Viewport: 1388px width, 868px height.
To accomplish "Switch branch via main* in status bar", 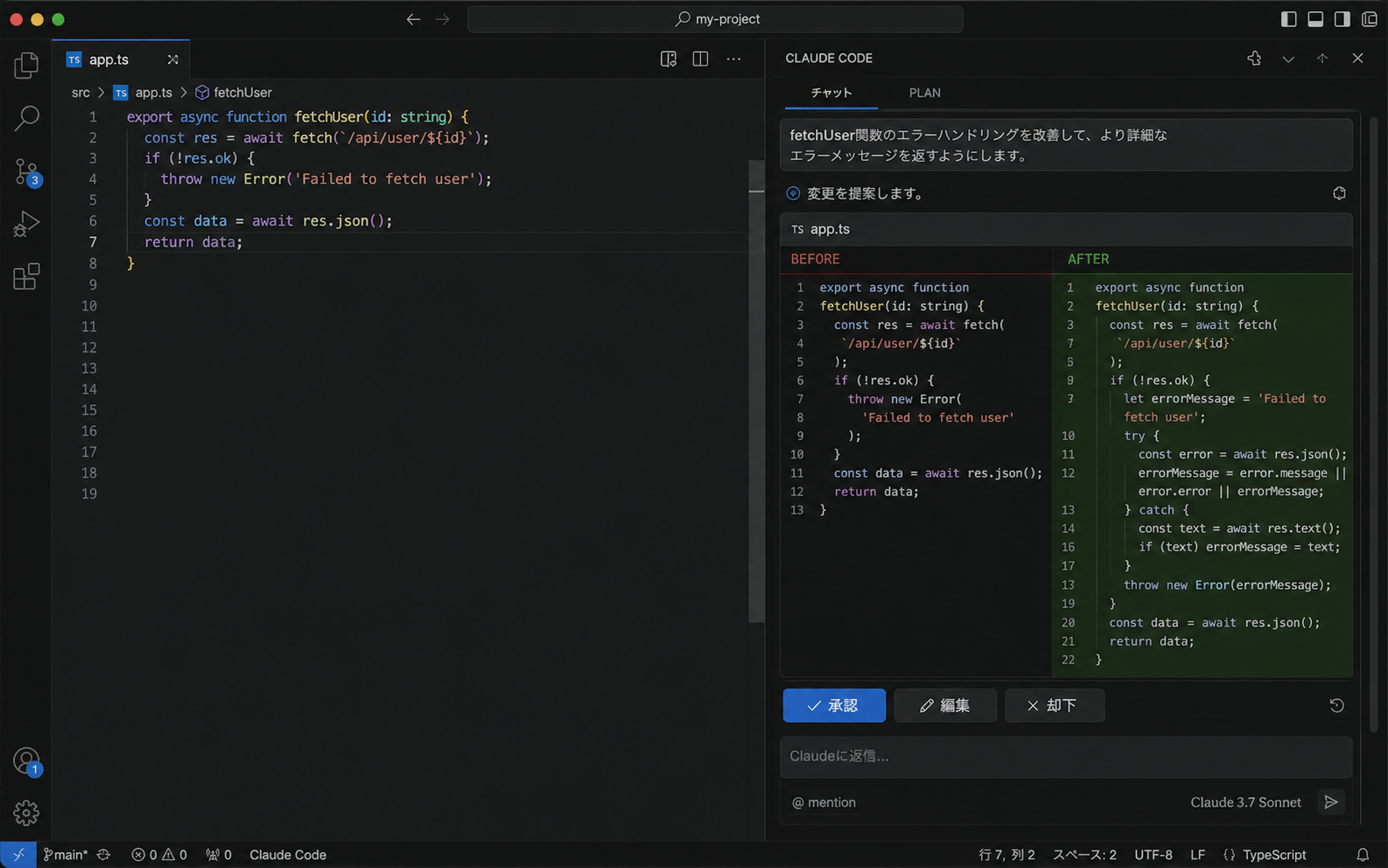I will click(x=66, y=855).
